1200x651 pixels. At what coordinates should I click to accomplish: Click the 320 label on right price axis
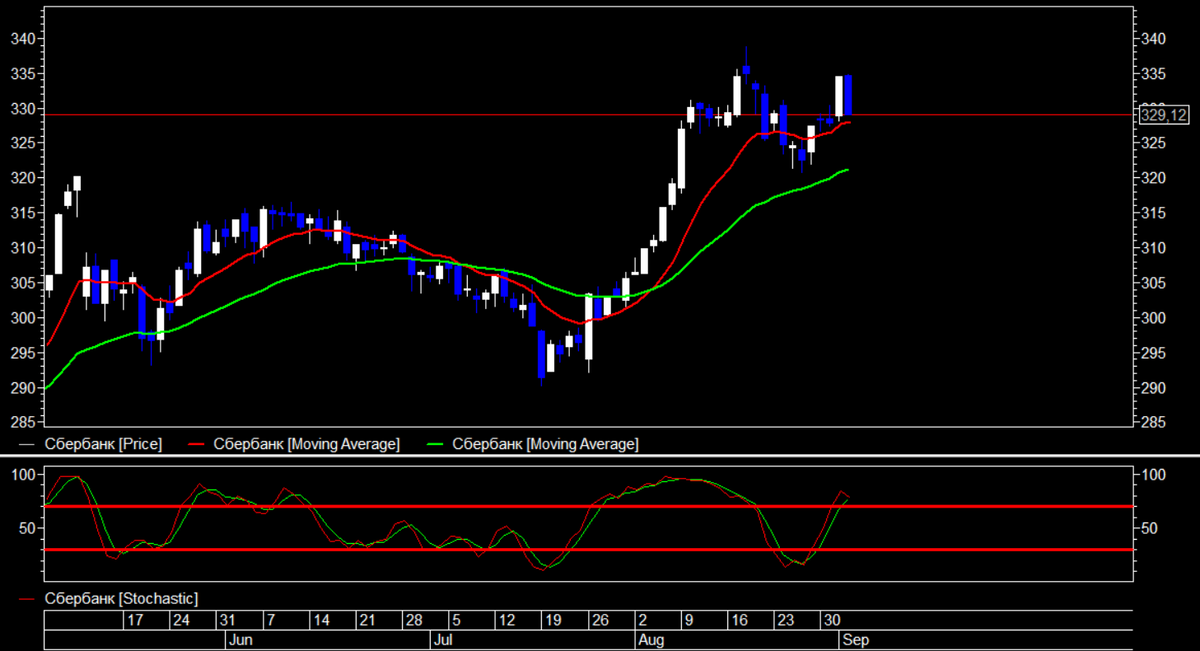coord(1154,179)
